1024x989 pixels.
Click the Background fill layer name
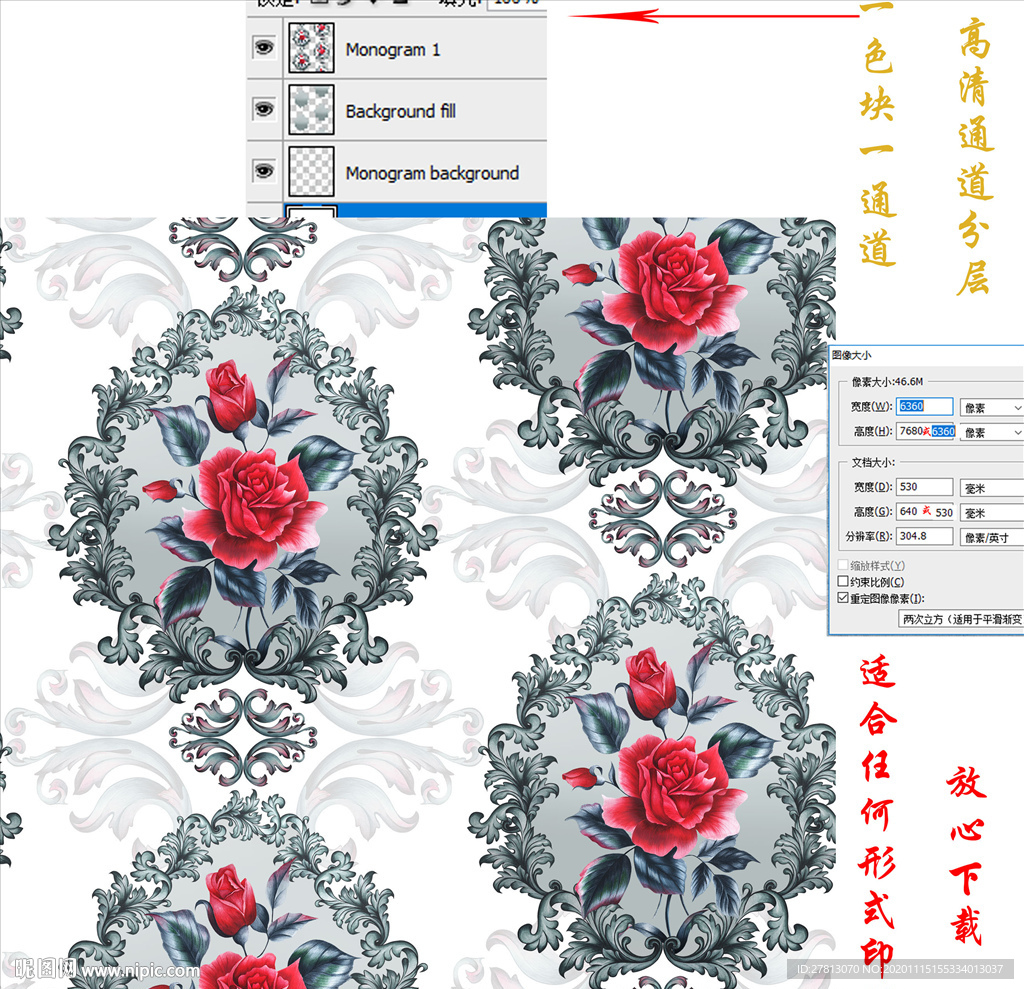[400, 112]
